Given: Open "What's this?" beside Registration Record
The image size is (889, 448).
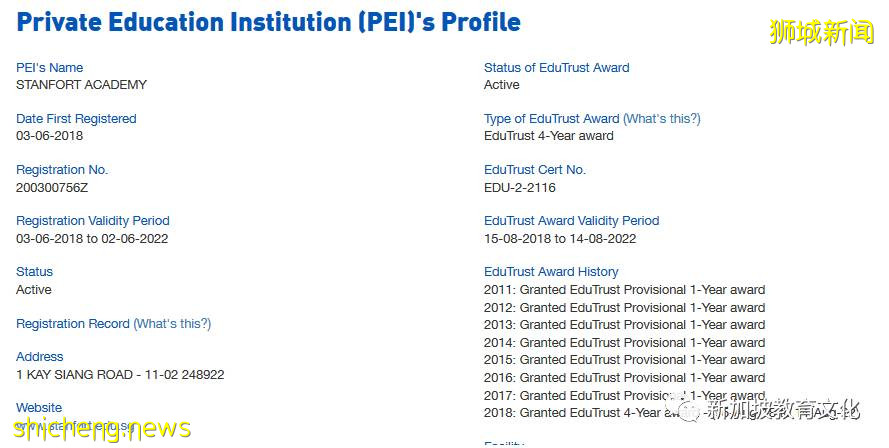Looking at the screenshot, I should tap(172, 324).
